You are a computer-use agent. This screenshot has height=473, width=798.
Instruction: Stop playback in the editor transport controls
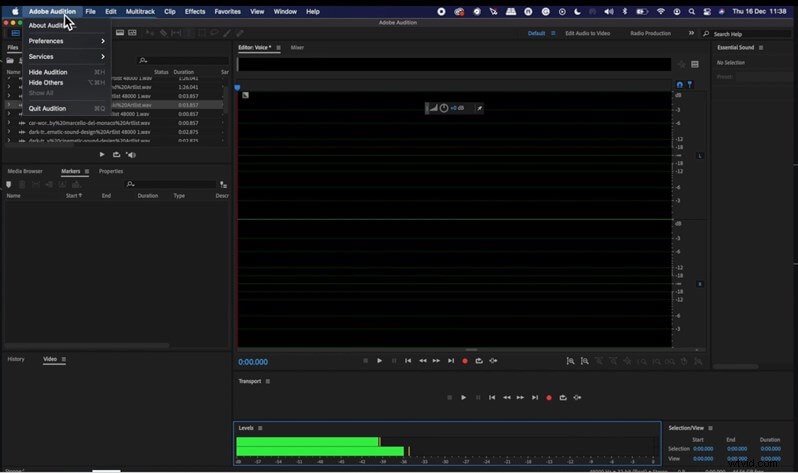tap(365, 360)
